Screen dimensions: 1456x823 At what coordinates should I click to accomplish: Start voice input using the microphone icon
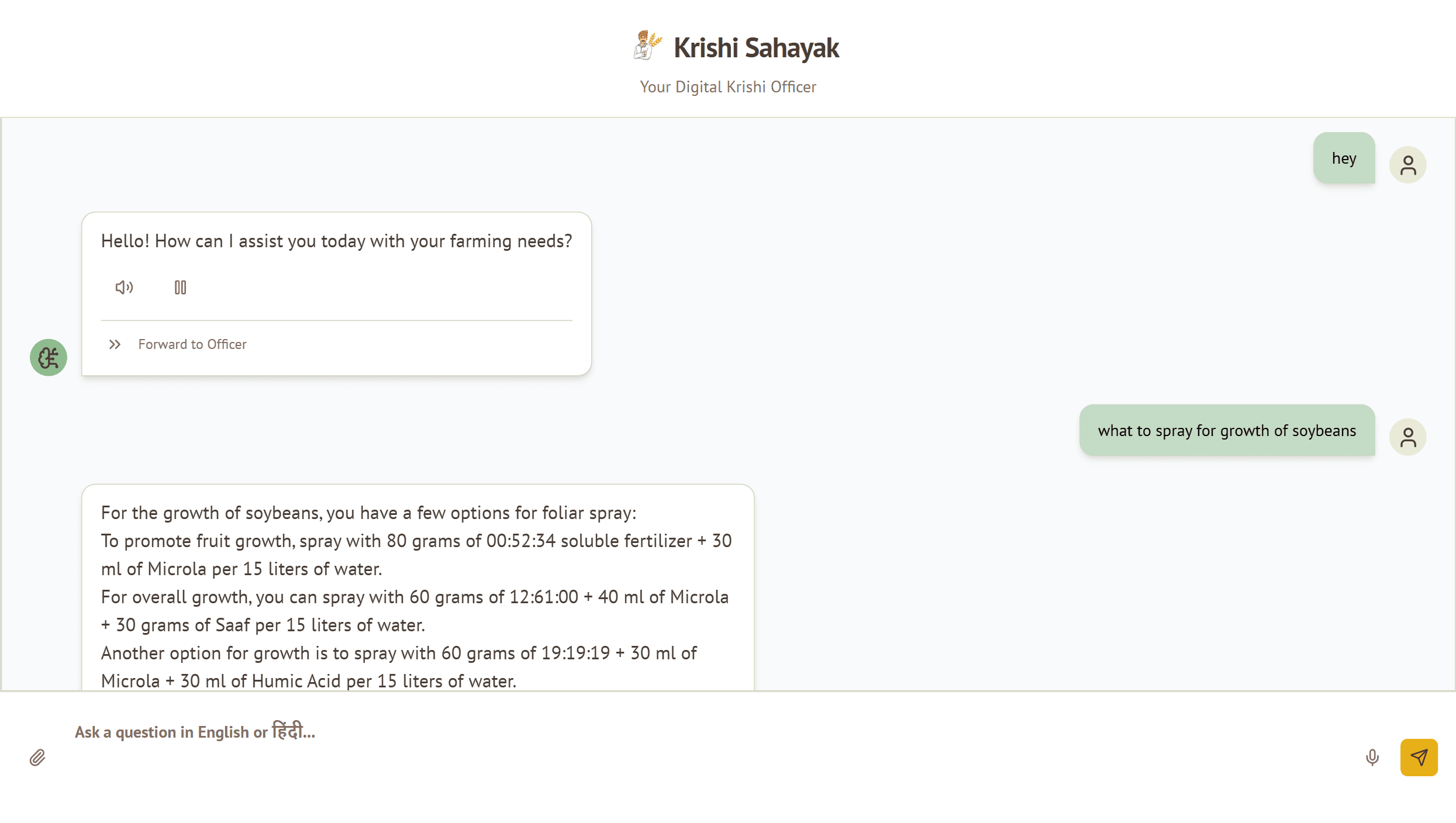pos(1372,757)
